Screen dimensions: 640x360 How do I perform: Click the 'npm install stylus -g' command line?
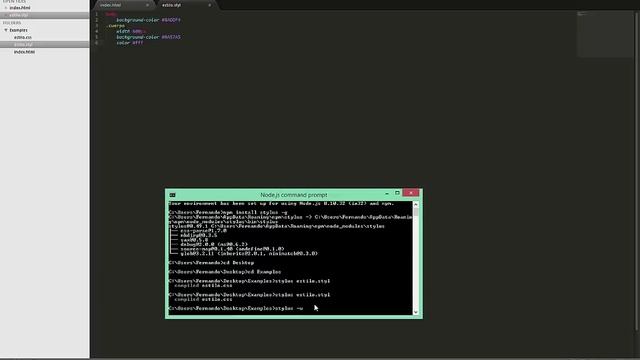[x=228, y=213]
